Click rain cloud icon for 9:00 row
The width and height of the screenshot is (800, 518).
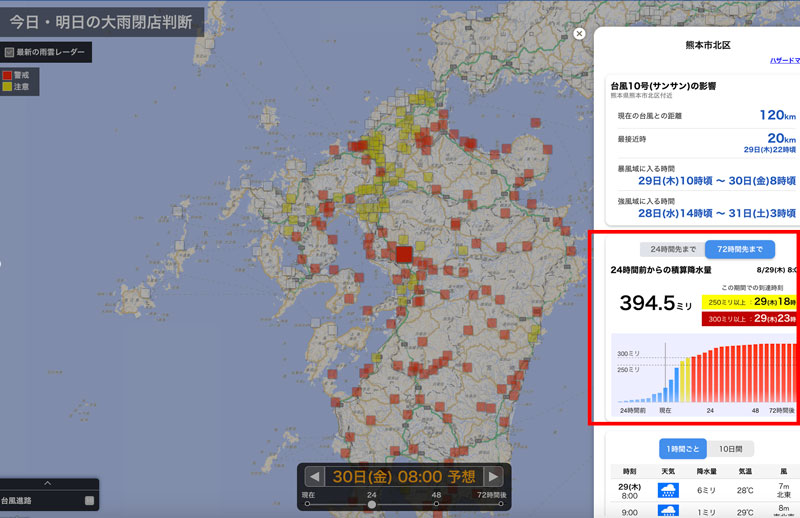point(668,511)
